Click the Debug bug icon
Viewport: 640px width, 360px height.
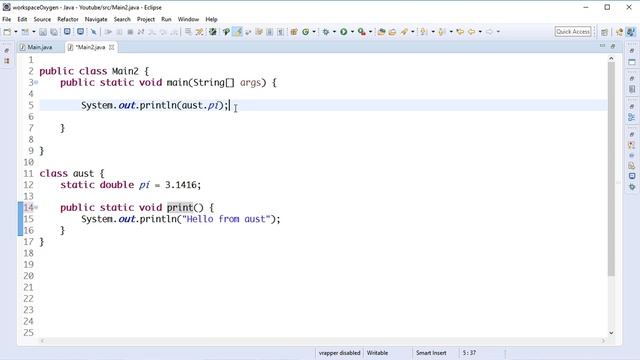(x=326, y=32)
